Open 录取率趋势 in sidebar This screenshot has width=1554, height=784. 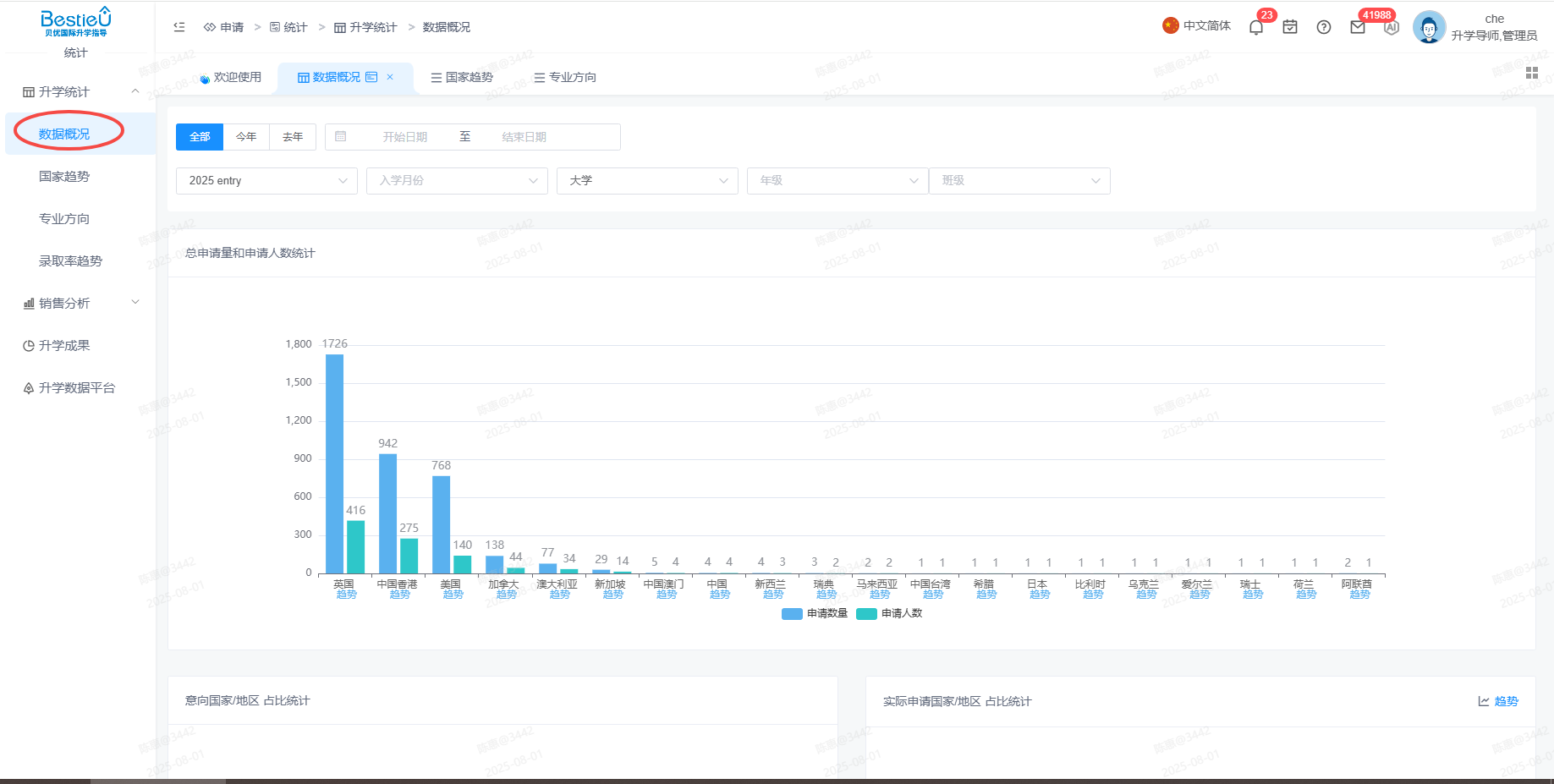coord(70,260)
